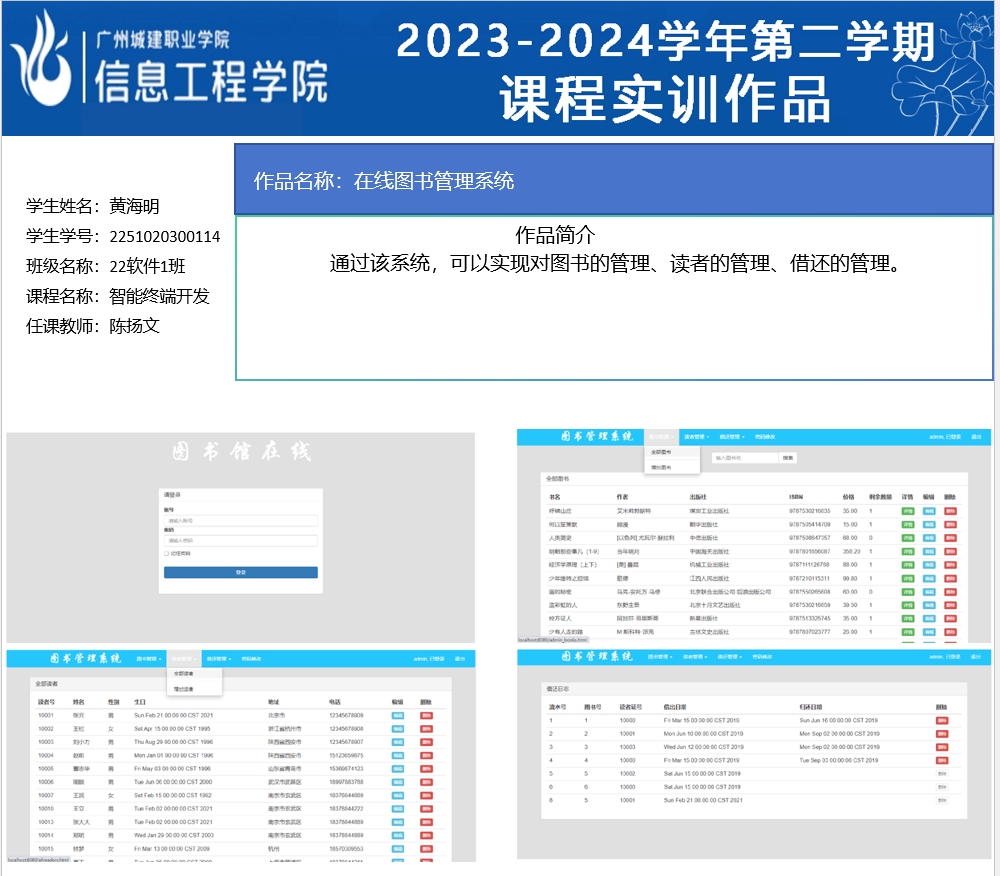The image size is (1000, 876).
Task: Click red 删除 button for reader 10001
Action: tap(427, 716)
